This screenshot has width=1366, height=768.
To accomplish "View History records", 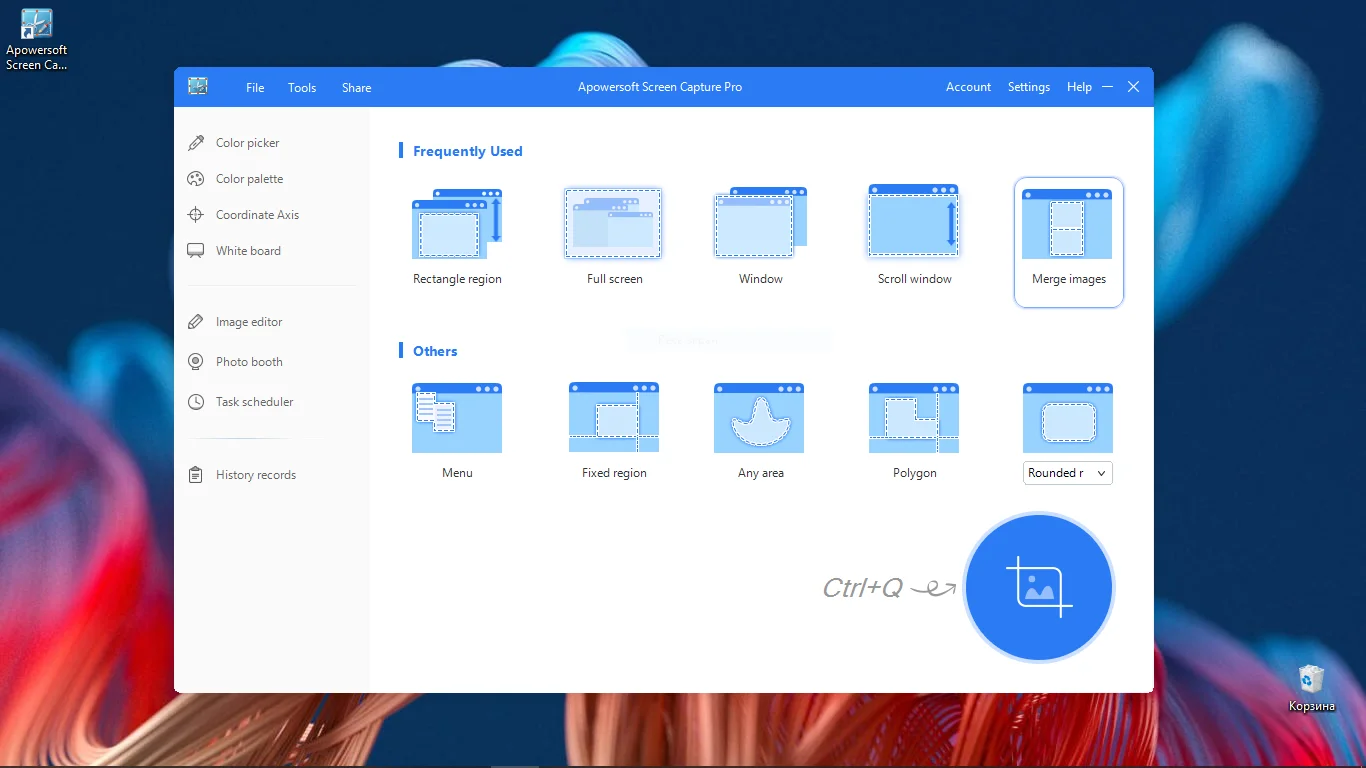I will pyautogui.click(x=242, y=475).
